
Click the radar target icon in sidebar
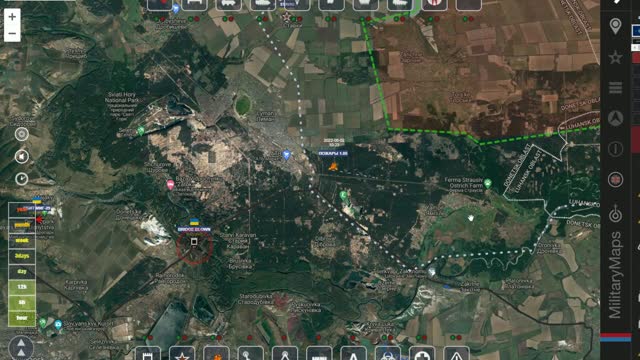click(x=615, y=213)
